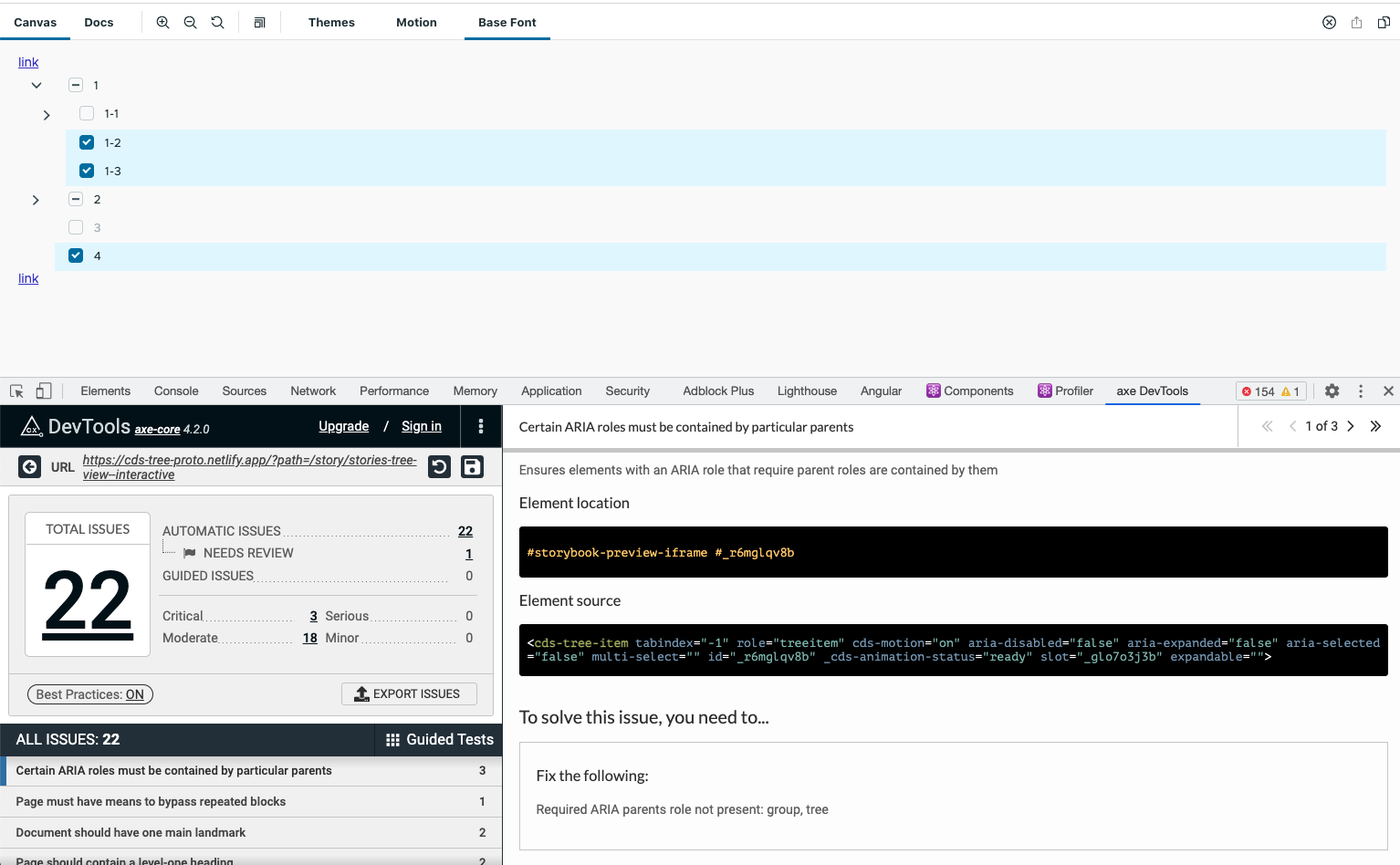Screen dimensions: 1400x865
Task: Open the Docs tab in Storybook
Action: tap(99, 22)
